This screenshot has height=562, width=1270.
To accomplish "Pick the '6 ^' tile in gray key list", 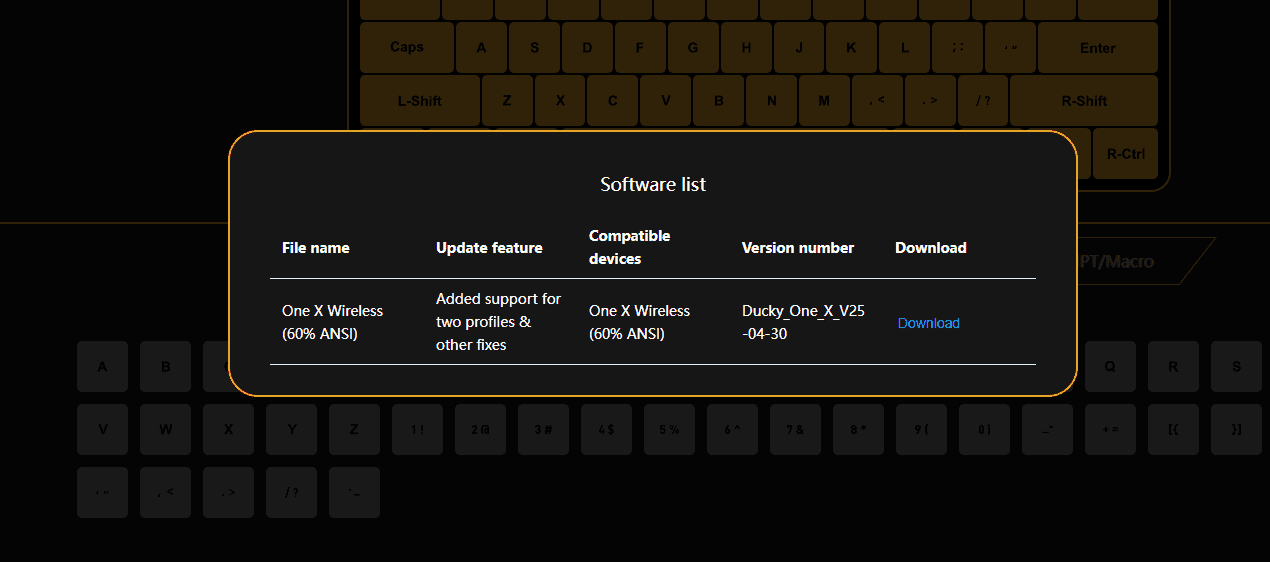I will pyautogui.click(x=732, y=429).
